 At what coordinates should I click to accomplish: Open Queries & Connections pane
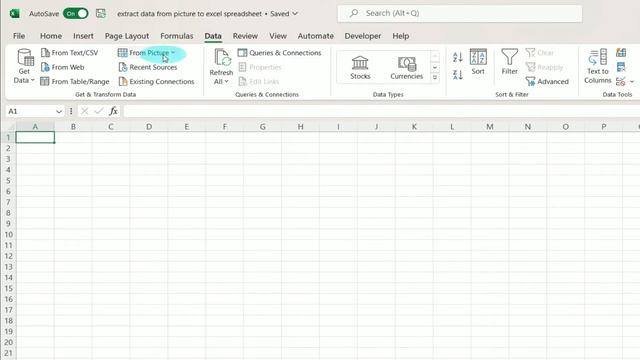coord(280,53)
